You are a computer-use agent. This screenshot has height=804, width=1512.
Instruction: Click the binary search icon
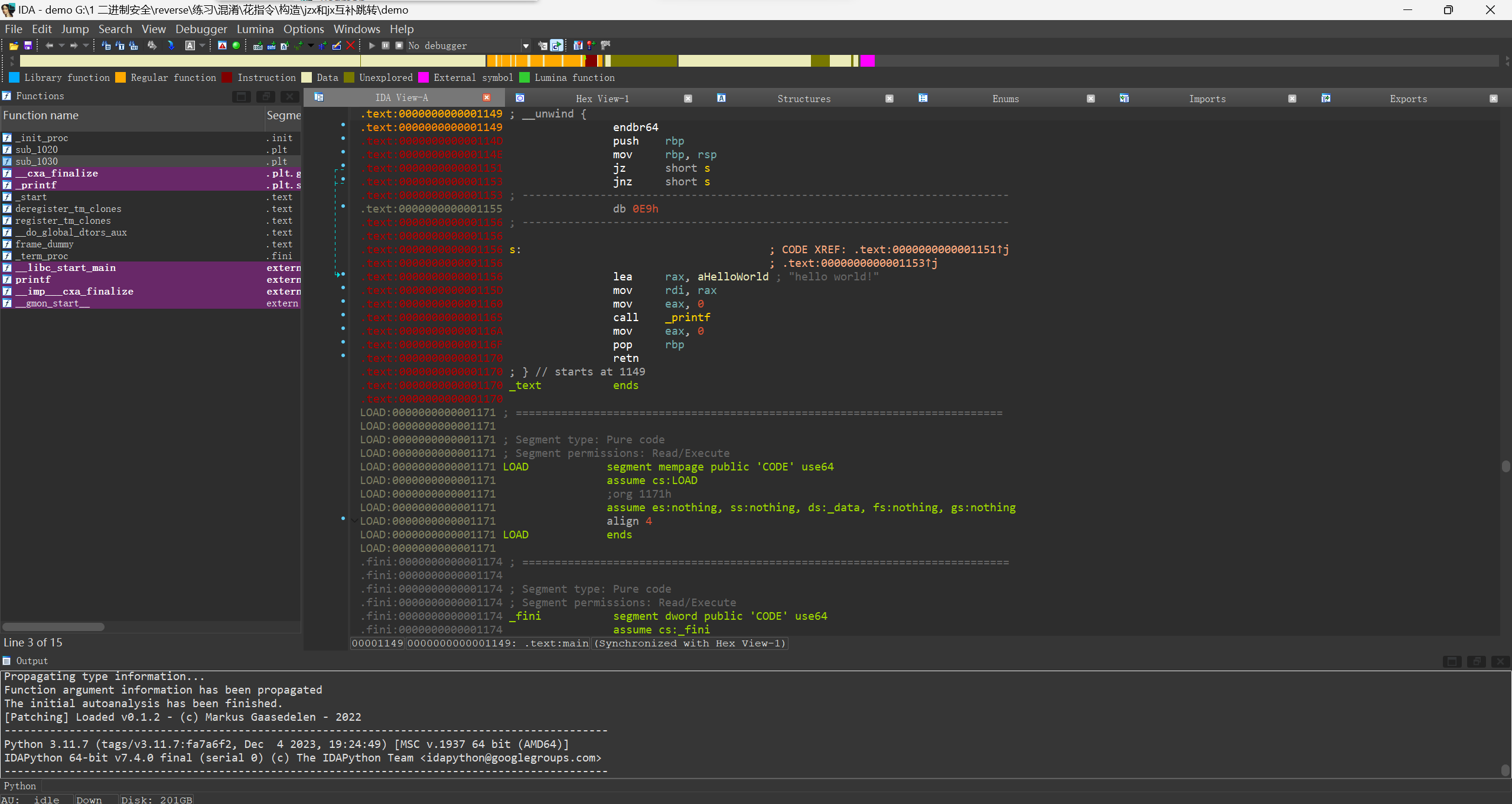pyautogui.click(x=133, y=45)
